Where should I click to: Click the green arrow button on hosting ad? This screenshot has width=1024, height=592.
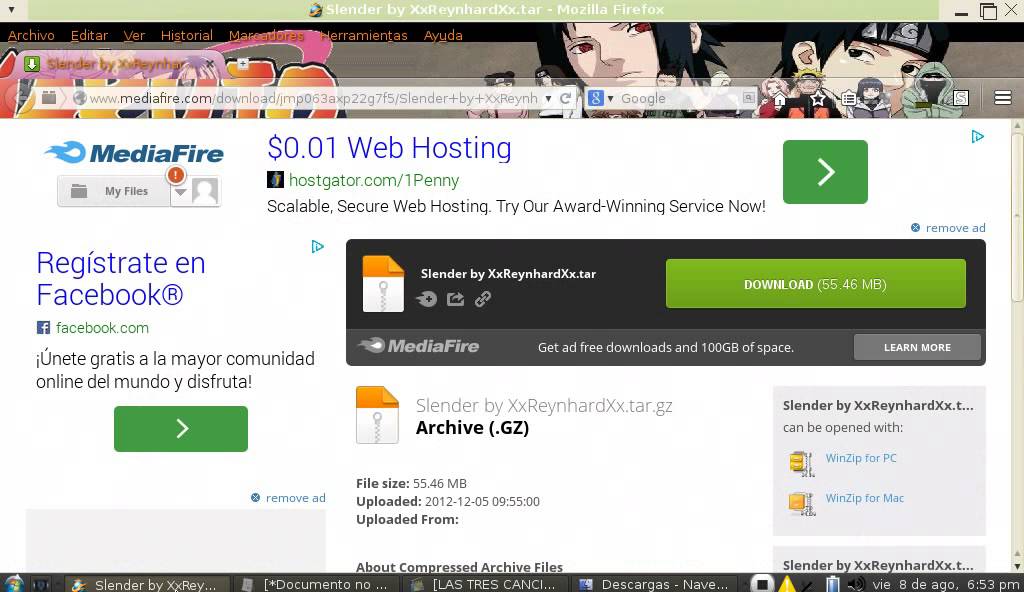(x=825, y=172)
